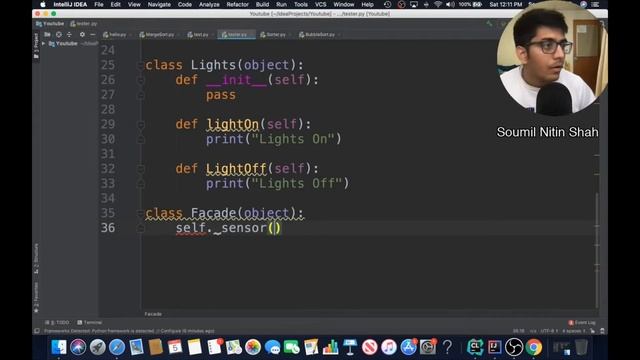Open Finder from the Dock

58,347
